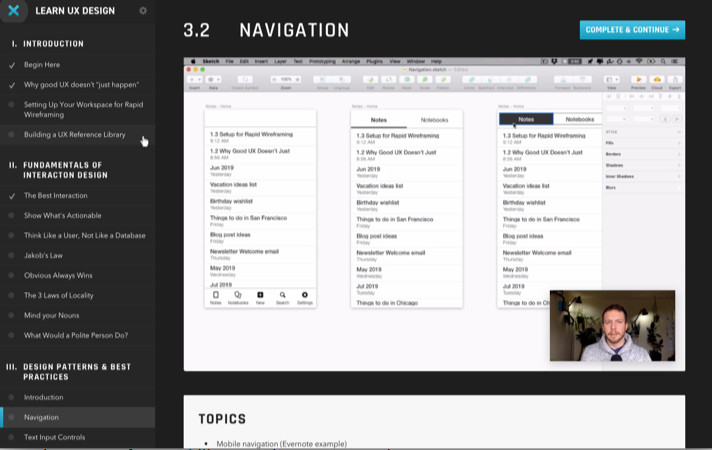The image size is (712, 450).
Task: Select dark 'Notes' segment in right mockup
Action: point(526,119)
